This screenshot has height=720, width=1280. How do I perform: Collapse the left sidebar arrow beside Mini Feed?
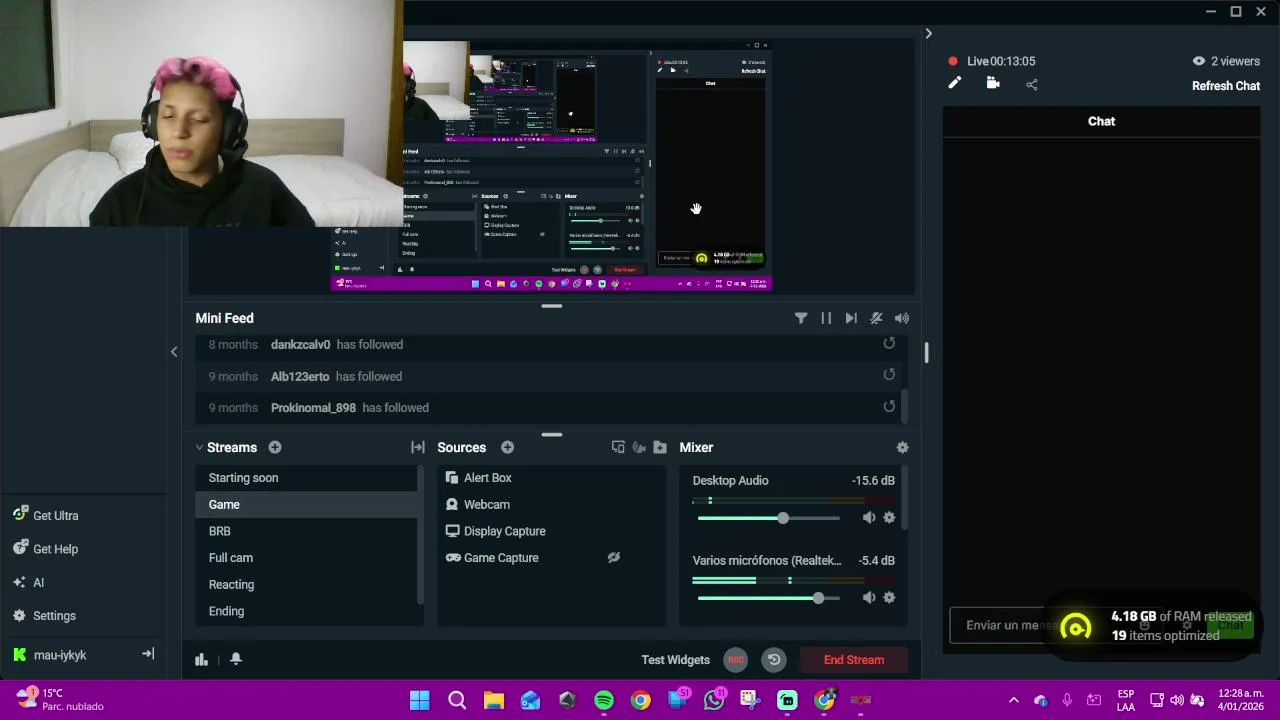(x=174, y=351)
